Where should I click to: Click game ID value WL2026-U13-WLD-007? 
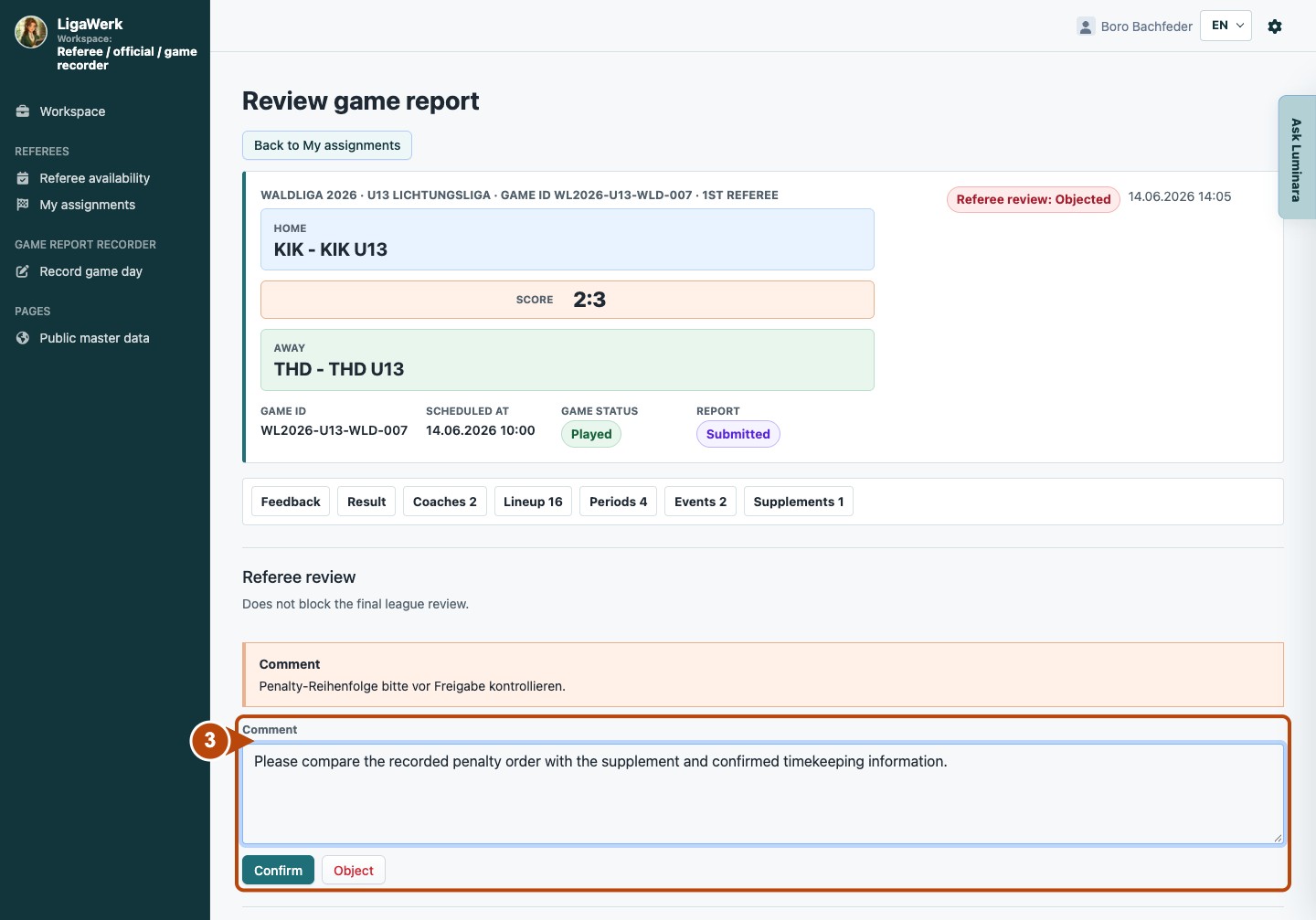click(334, 430)
